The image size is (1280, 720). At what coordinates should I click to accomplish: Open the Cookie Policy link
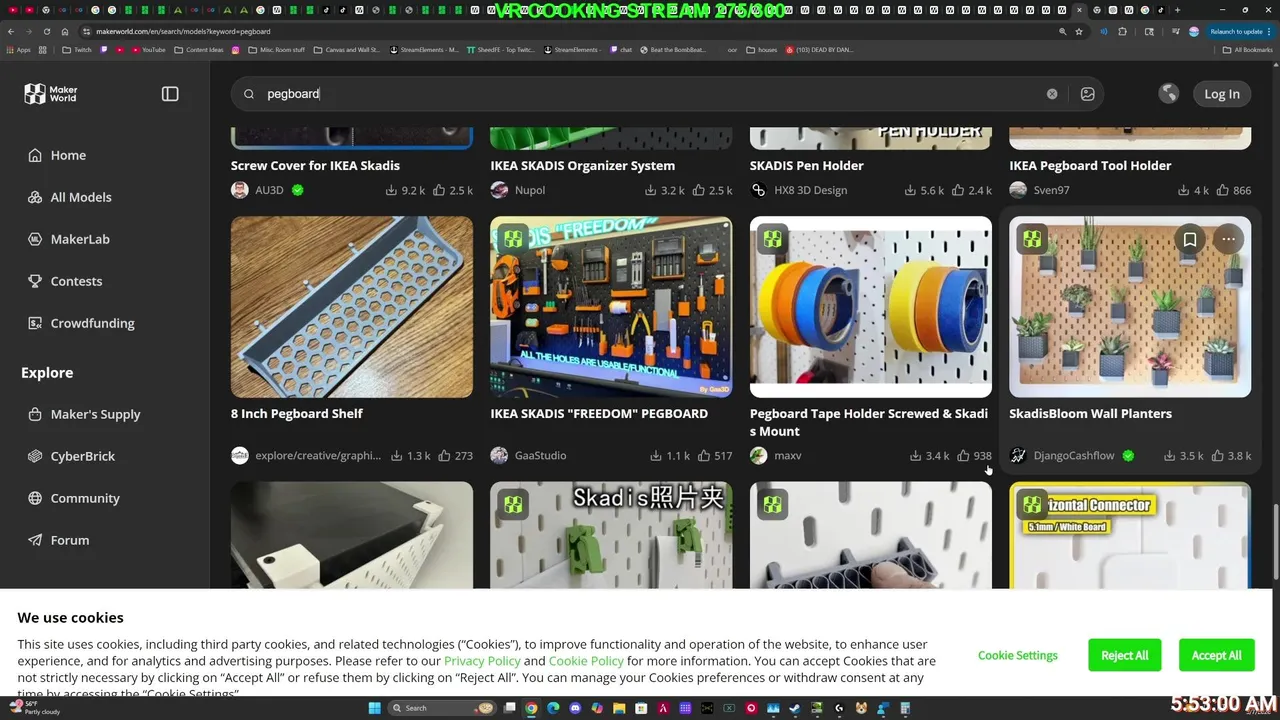tap(586, 661)
